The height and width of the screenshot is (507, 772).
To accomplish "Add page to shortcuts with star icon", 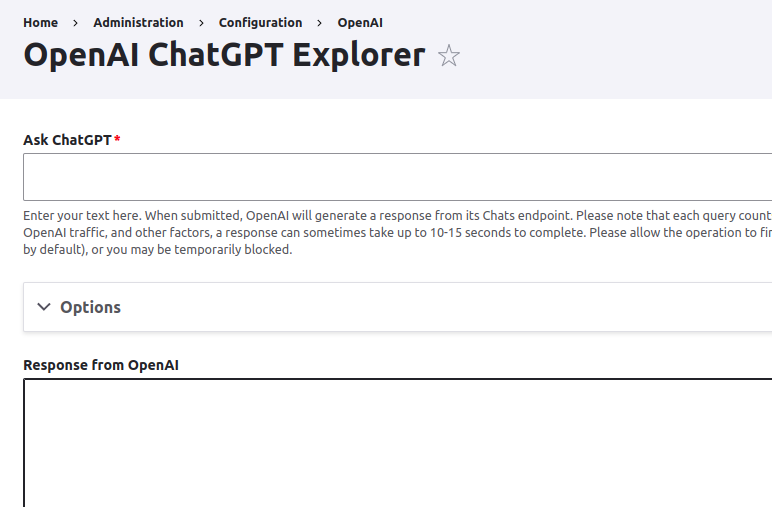I will pyautogui.click(x=449, y=55).
